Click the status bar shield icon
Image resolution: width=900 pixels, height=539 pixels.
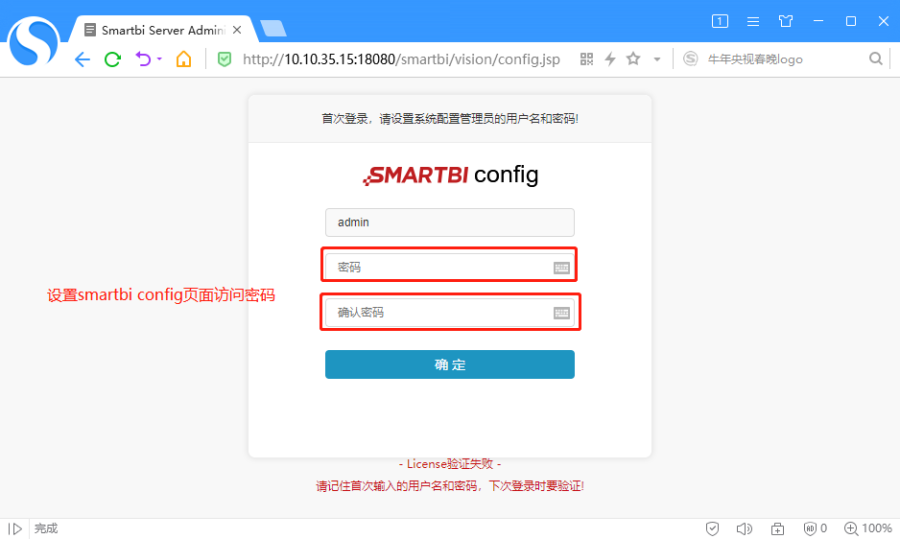[x=712, y=529]
